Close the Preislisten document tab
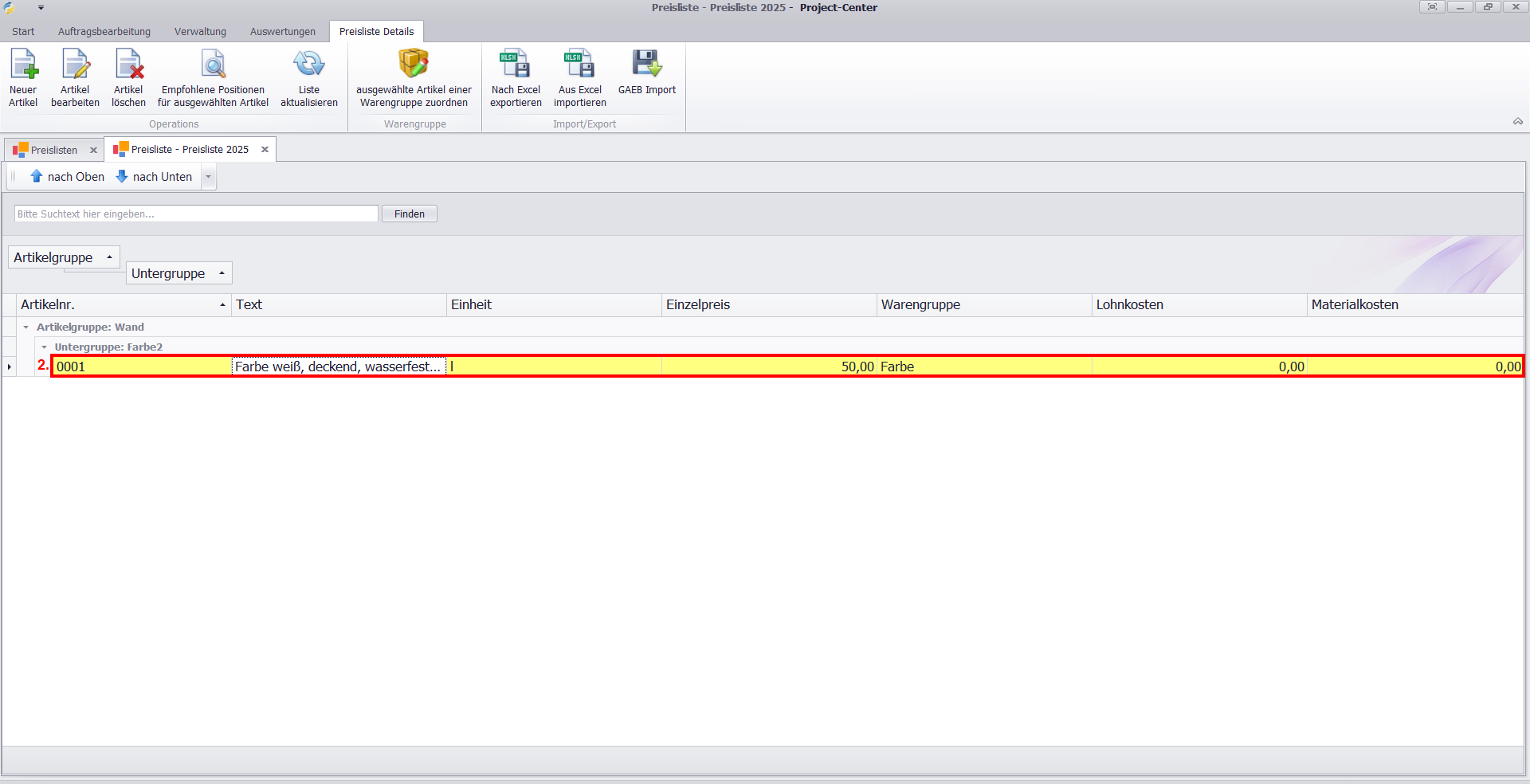 point(93,150)
